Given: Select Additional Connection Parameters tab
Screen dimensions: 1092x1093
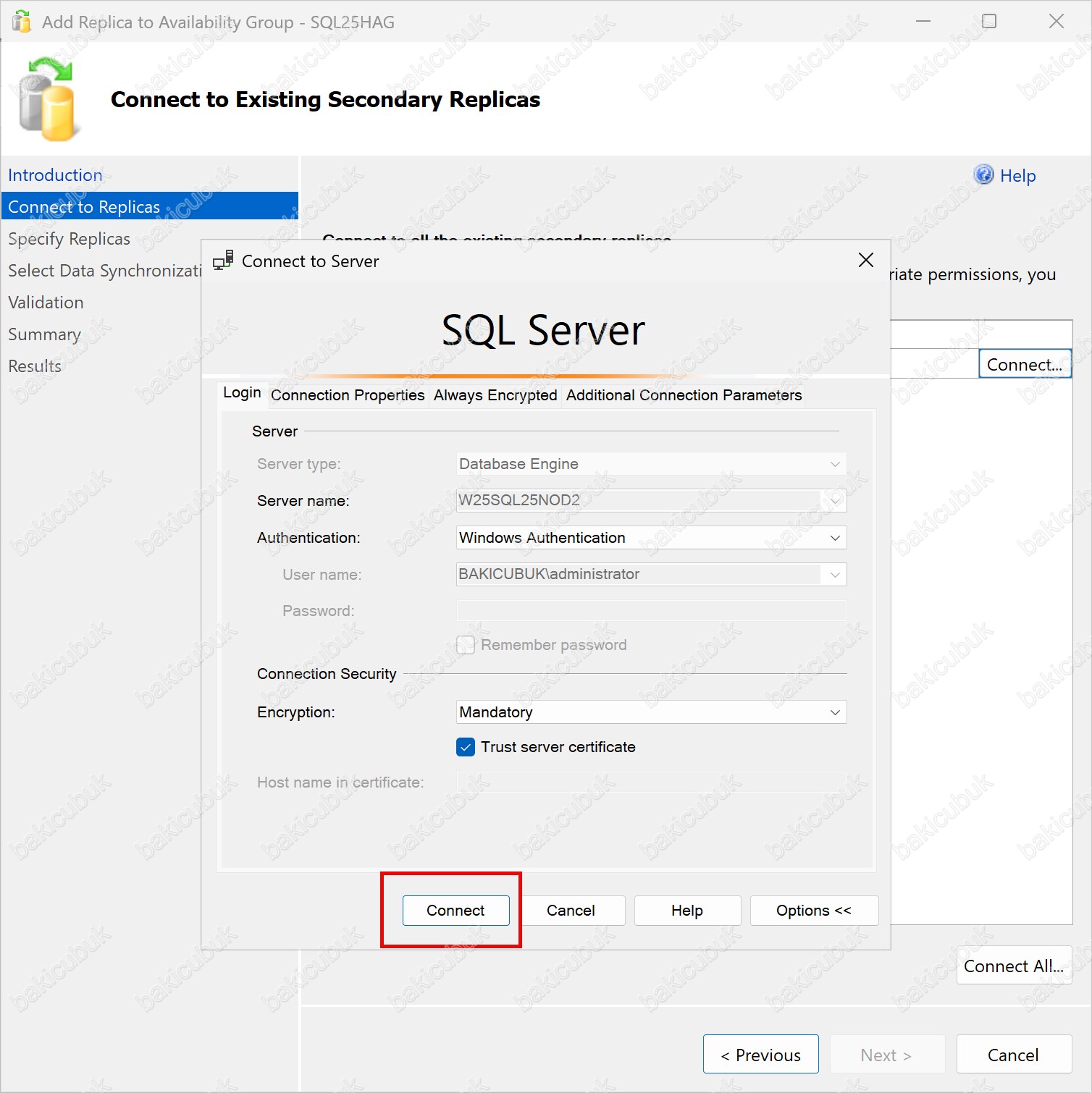Looking at the screenshot, I should tap(684, 395).
